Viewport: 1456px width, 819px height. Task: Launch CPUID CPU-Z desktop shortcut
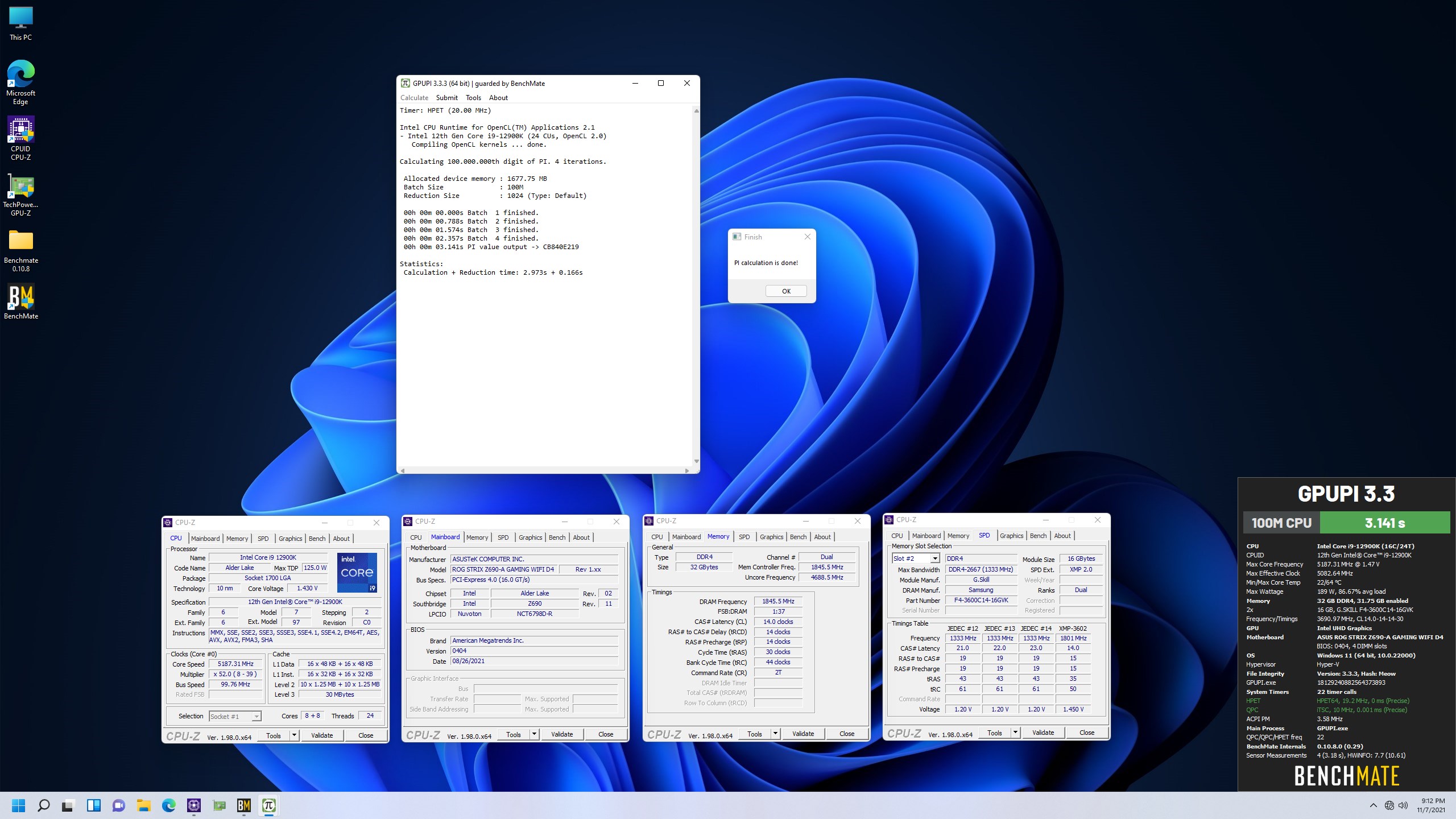[20, 138]
